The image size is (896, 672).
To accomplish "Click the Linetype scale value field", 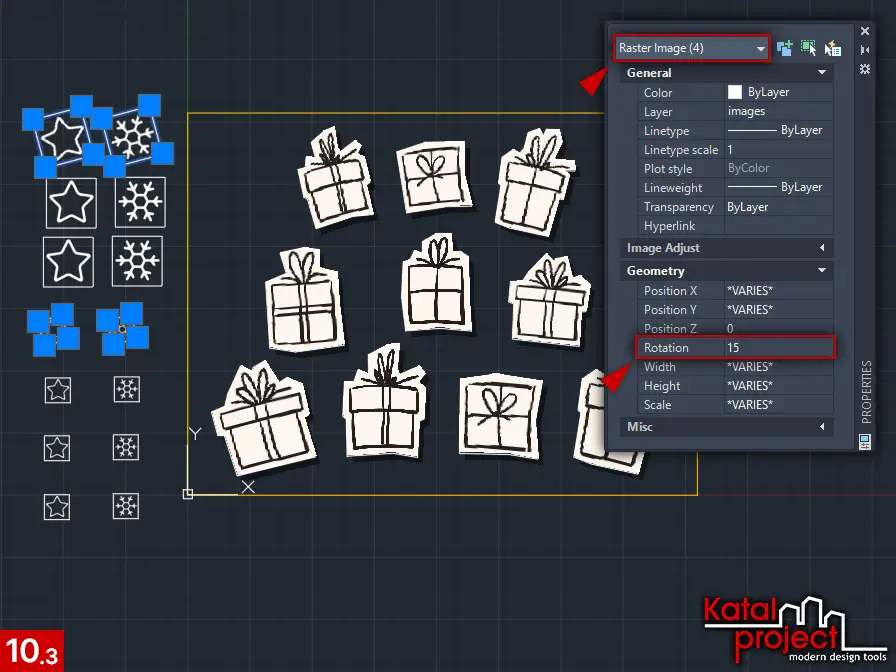I will click(778, 150).
